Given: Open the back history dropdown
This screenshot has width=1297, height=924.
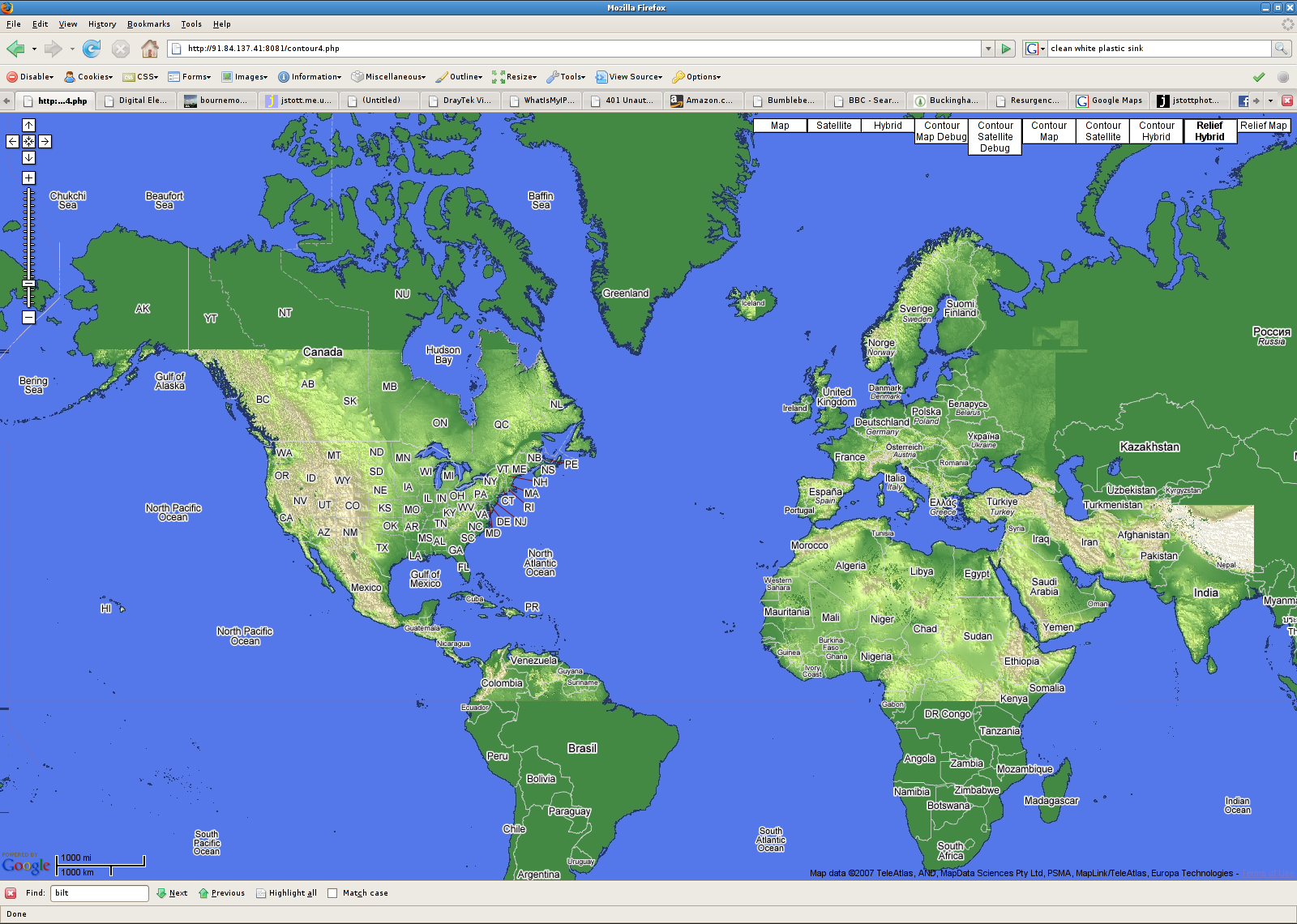Looking at the screenshot, I should 34,49.
